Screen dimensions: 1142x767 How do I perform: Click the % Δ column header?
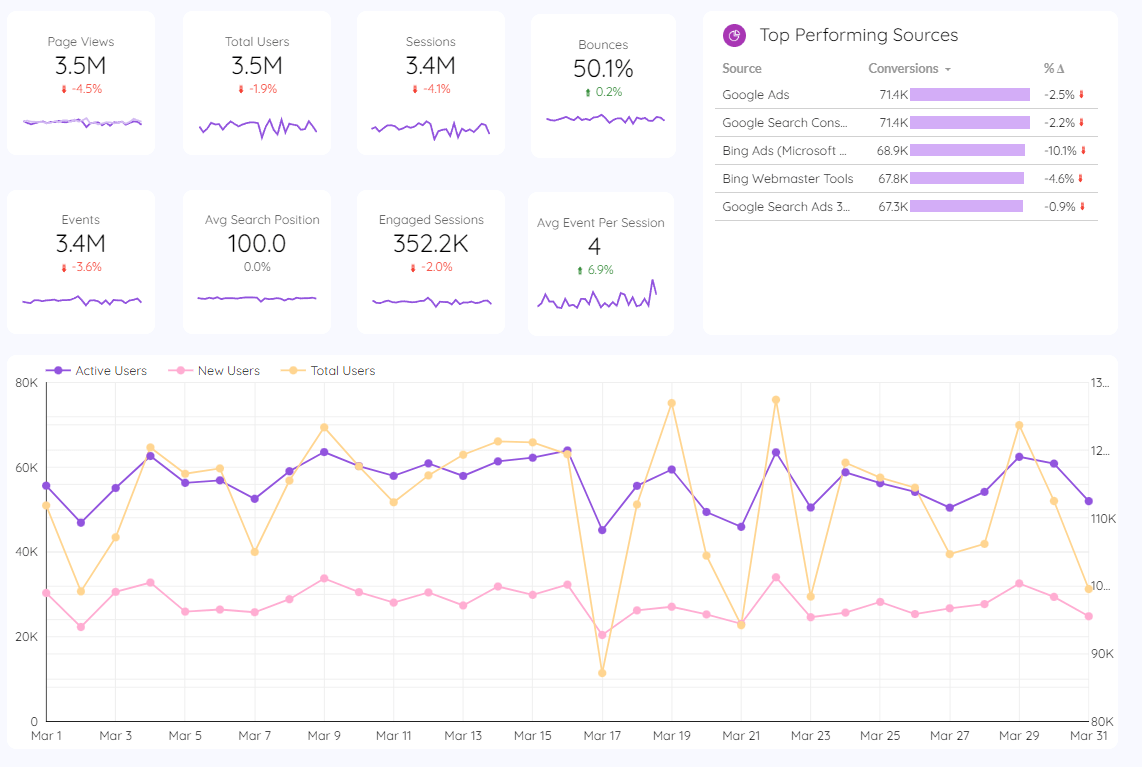1054,68
